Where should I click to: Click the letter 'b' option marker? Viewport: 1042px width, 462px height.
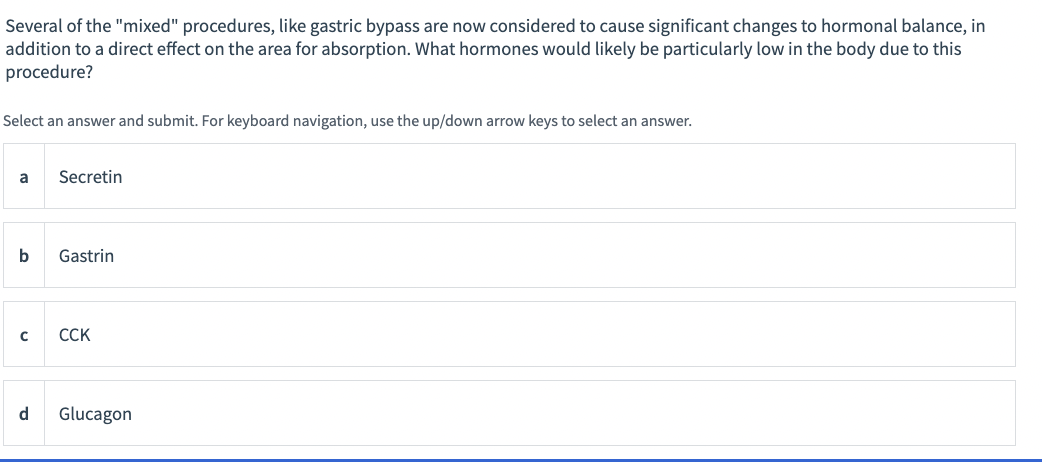click(24, 256)
